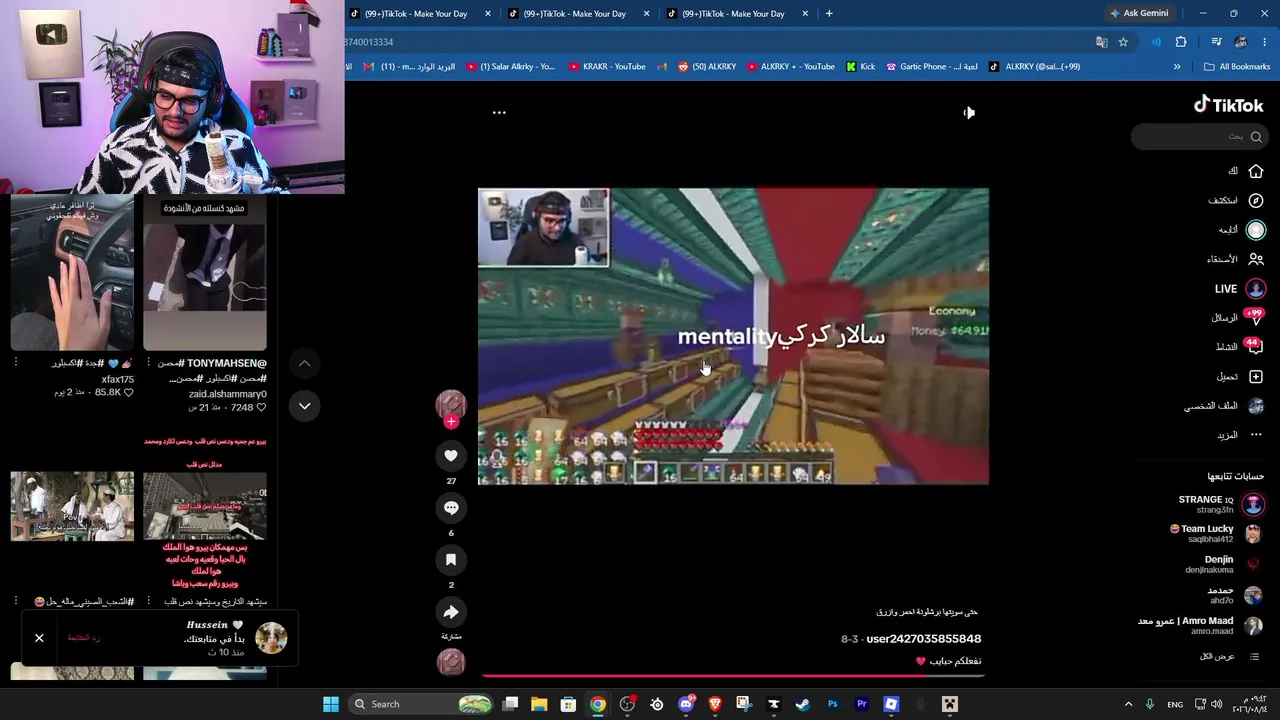Open Activity inbox with the 44 badge

pyautogui.click(x=1240, y=347)
